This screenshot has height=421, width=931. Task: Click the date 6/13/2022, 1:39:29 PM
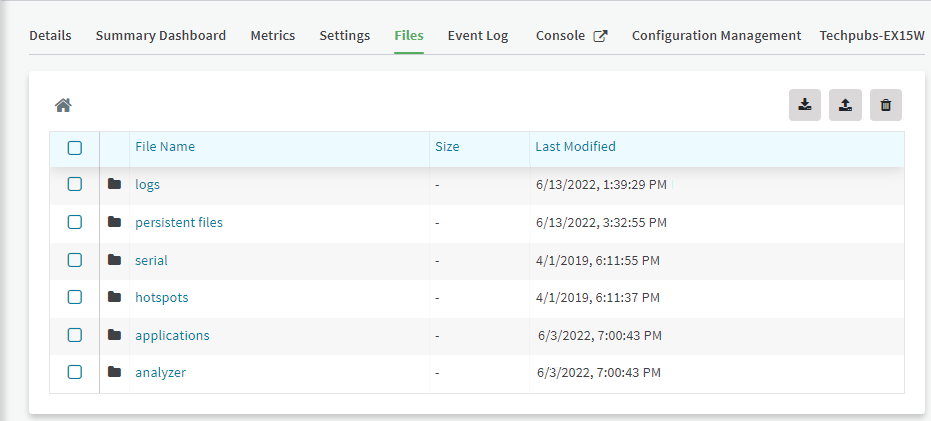click(601, 185)
